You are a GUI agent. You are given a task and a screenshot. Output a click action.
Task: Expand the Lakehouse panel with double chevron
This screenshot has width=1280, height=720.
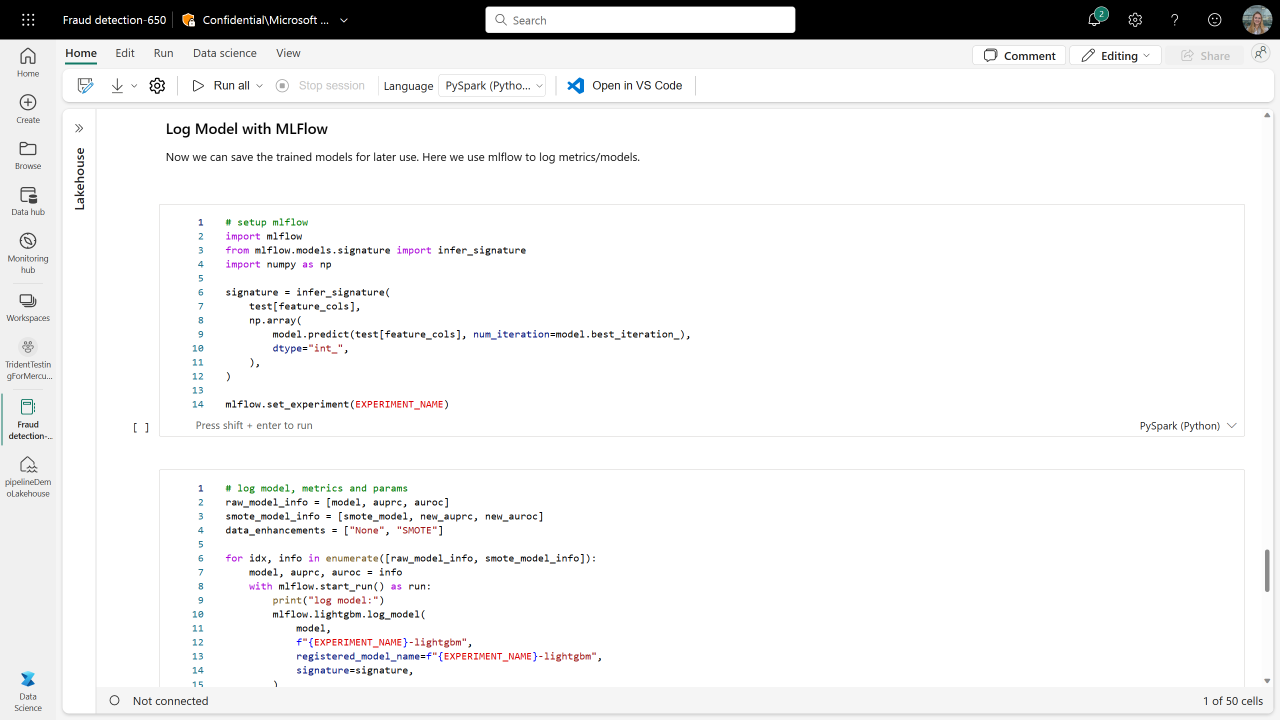(x=79, y=128)
